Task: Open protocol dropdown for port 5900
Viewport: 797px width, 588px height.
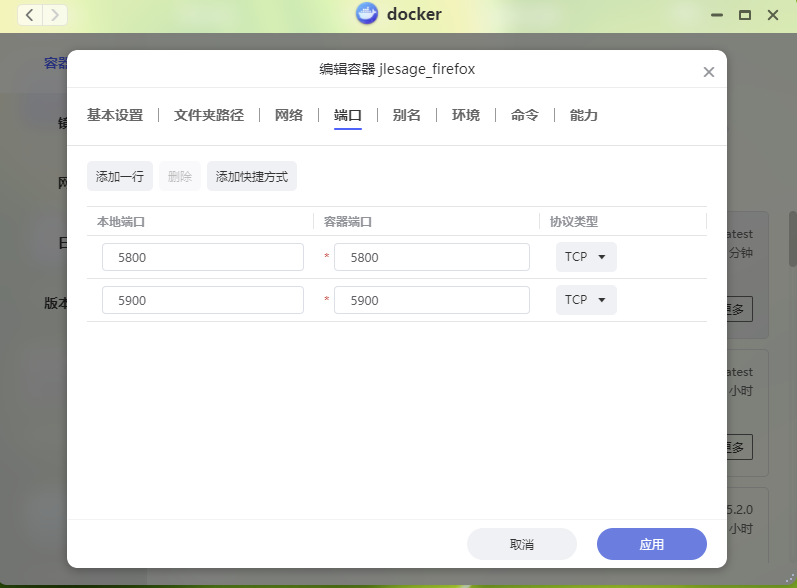Action: pos(586,300)
